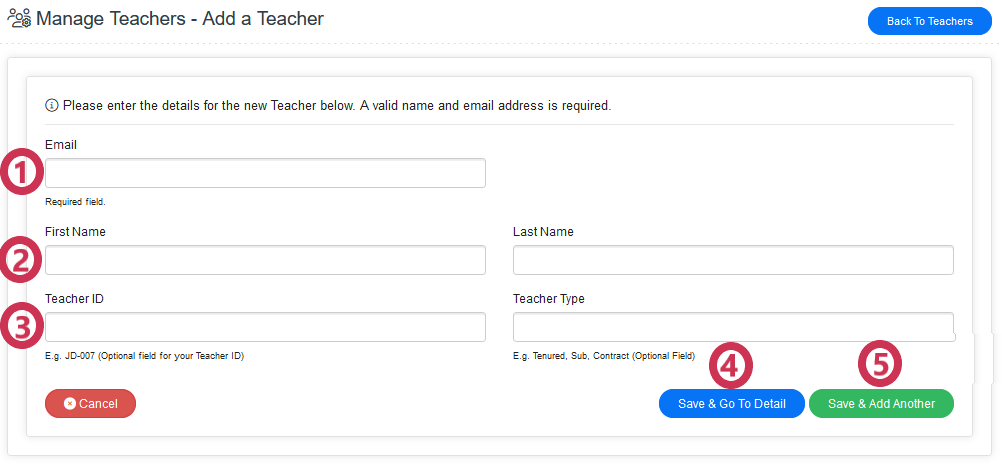The image size is (1002, 464).
Task: Click the info icon beside the instructions
Action: point(52,105)
